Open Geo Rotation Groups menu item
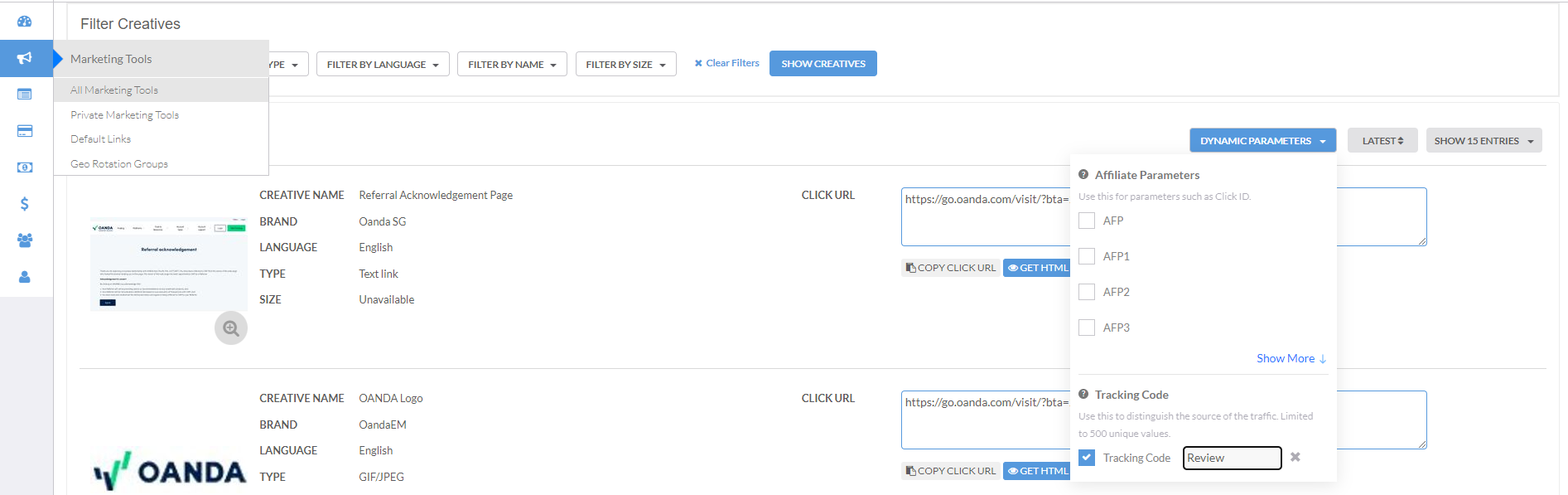 click(x=119, y=164)
